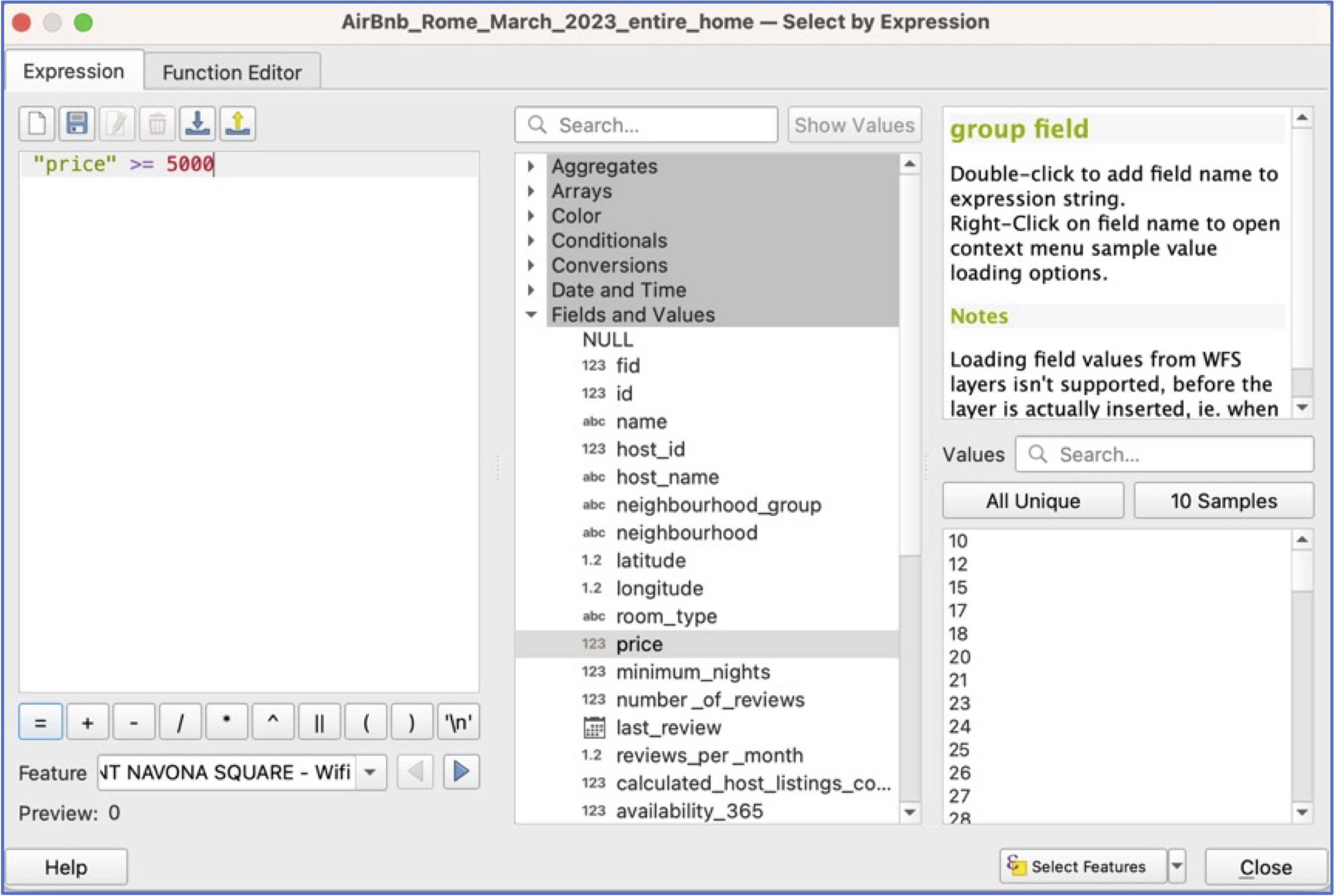Click the delete stored expression trash icon
The height and width of the screenshot is (896, 1336).
click(x=157, y=124)
